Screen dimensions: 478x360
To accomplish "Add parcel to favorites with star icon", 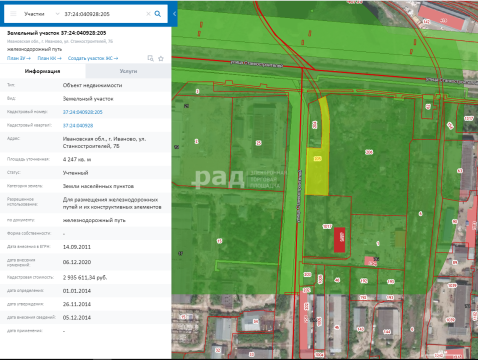I will click(161, 58).
